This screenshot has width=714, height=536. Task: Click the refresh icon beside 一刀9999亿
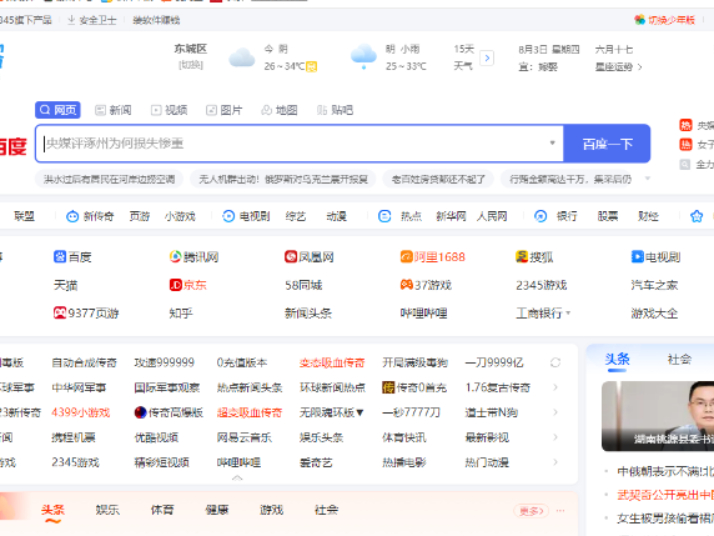point(555,362)
